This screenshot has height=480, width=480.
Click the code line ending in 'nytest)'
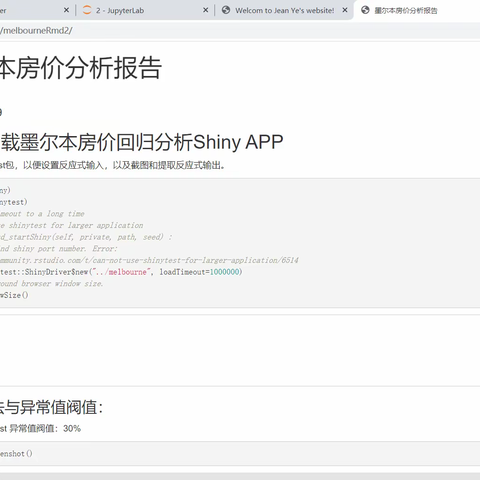point(14,202)
